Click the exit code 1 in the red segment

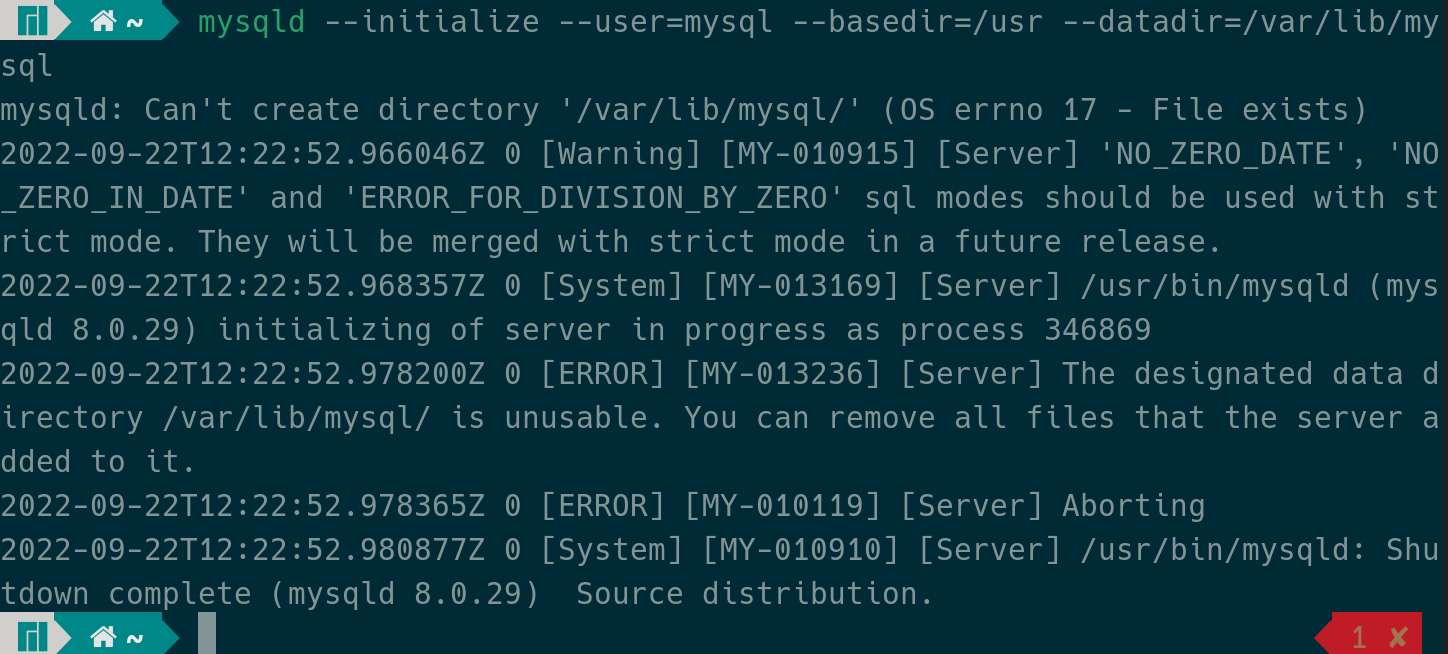(1359, 636)
